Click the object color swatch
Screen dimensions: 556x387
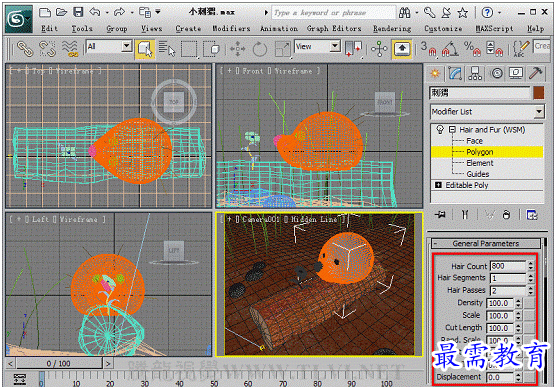tap(539, 93)
